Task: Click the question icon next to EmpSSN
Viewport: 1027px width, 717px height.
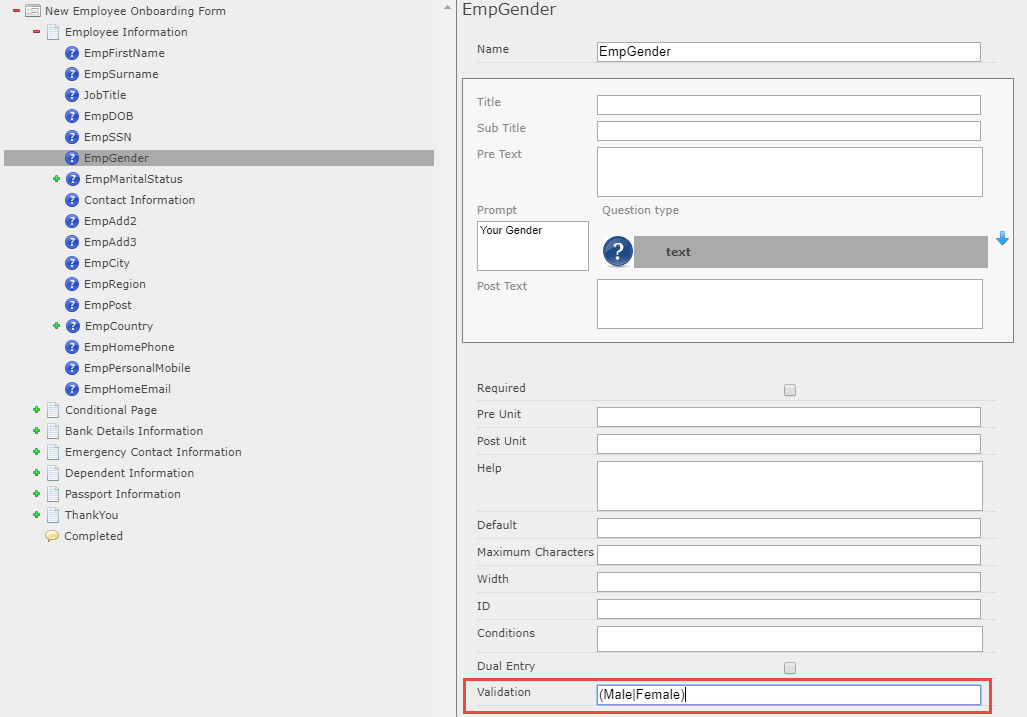Action: (72, 137)
